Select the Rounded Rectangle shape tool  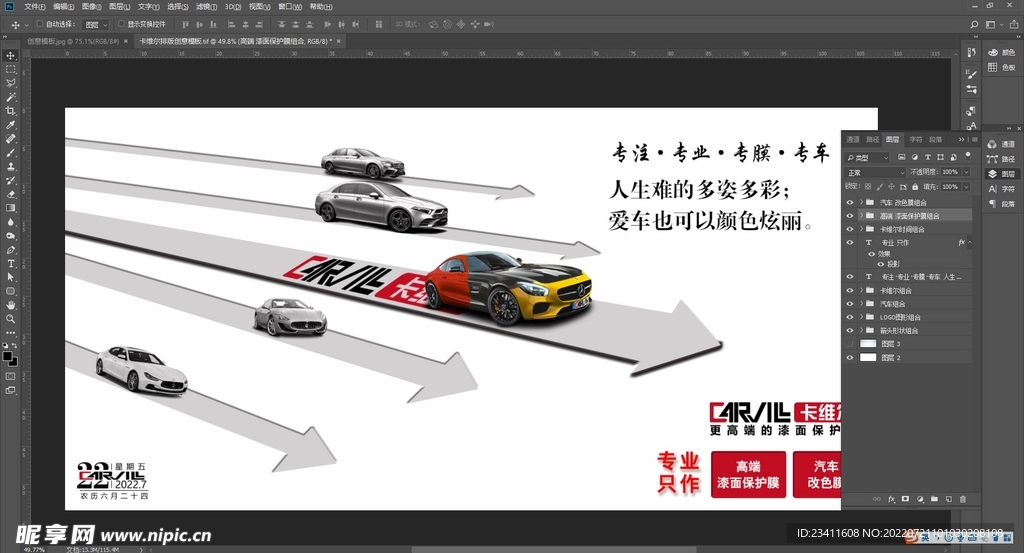pyautogui.click(x=10, y=291)
